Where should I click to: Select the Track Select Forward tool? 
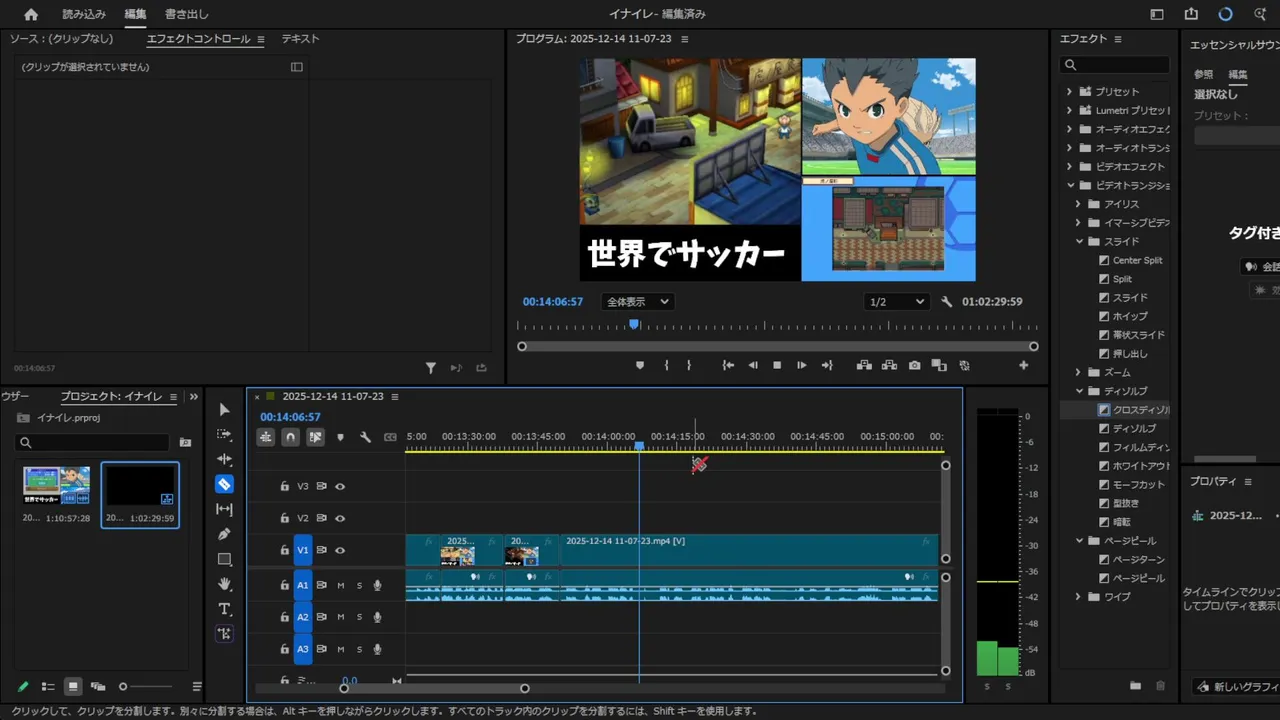(x=224, y=435)
